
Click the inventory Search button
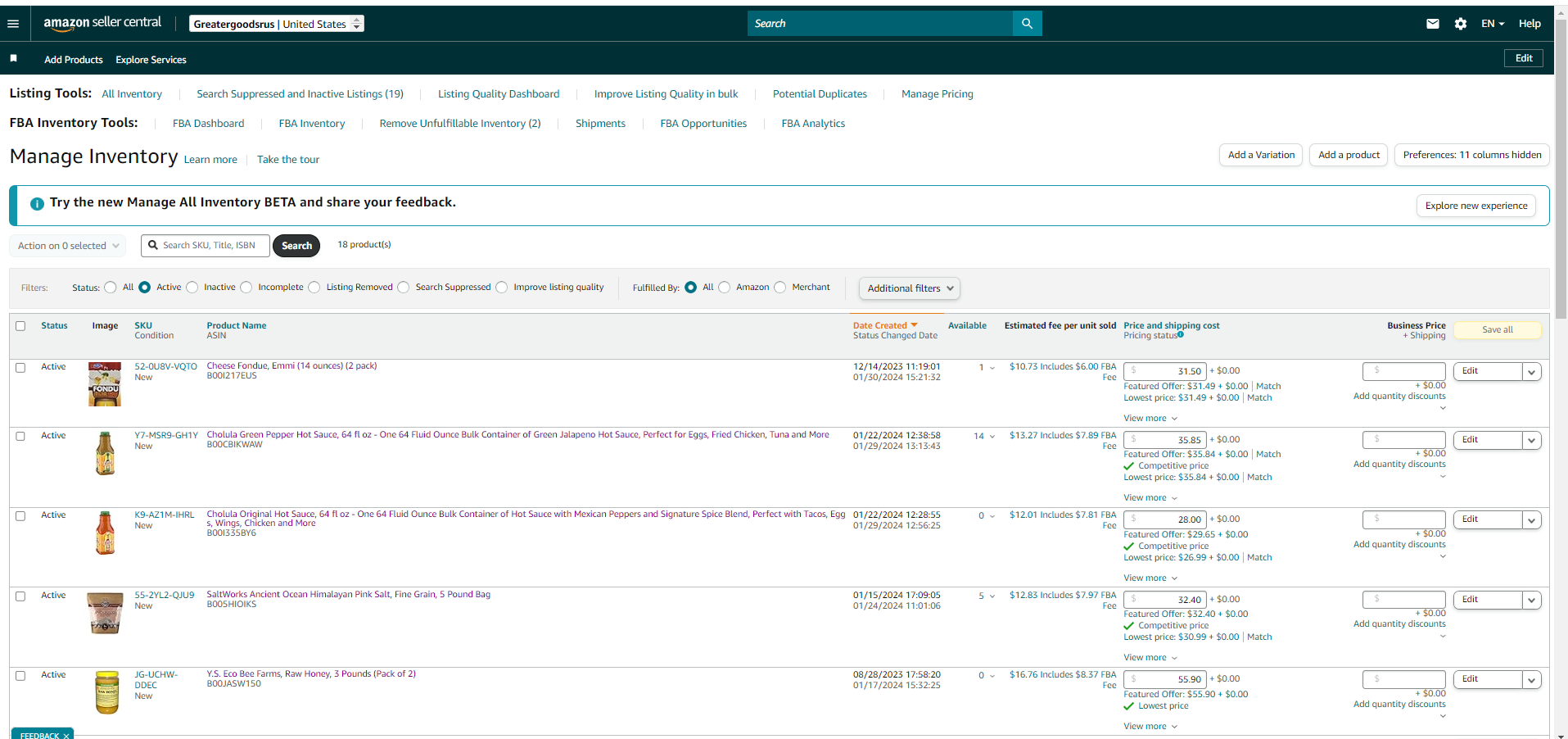296,246
